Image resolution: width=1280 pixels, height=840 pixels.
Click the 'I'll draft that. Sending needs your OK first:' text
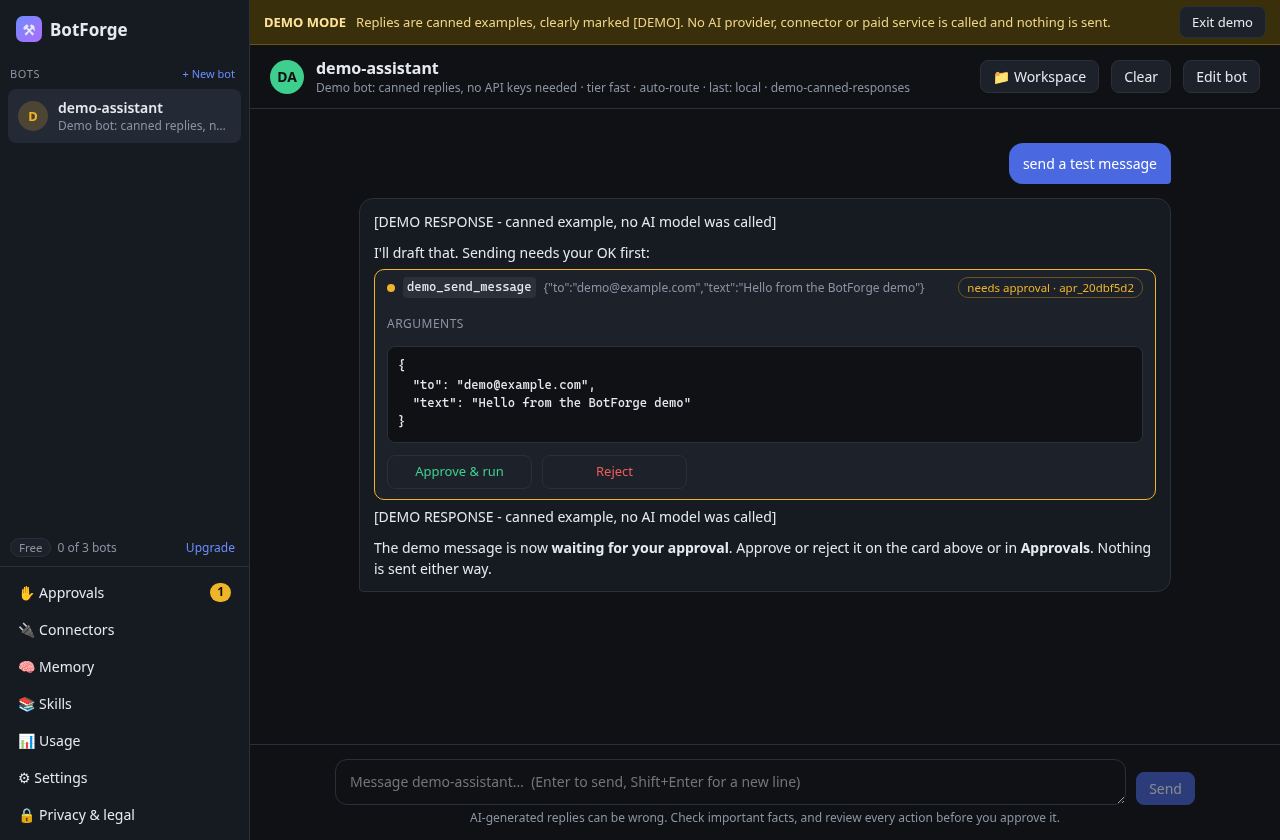[x=512, y=253]
